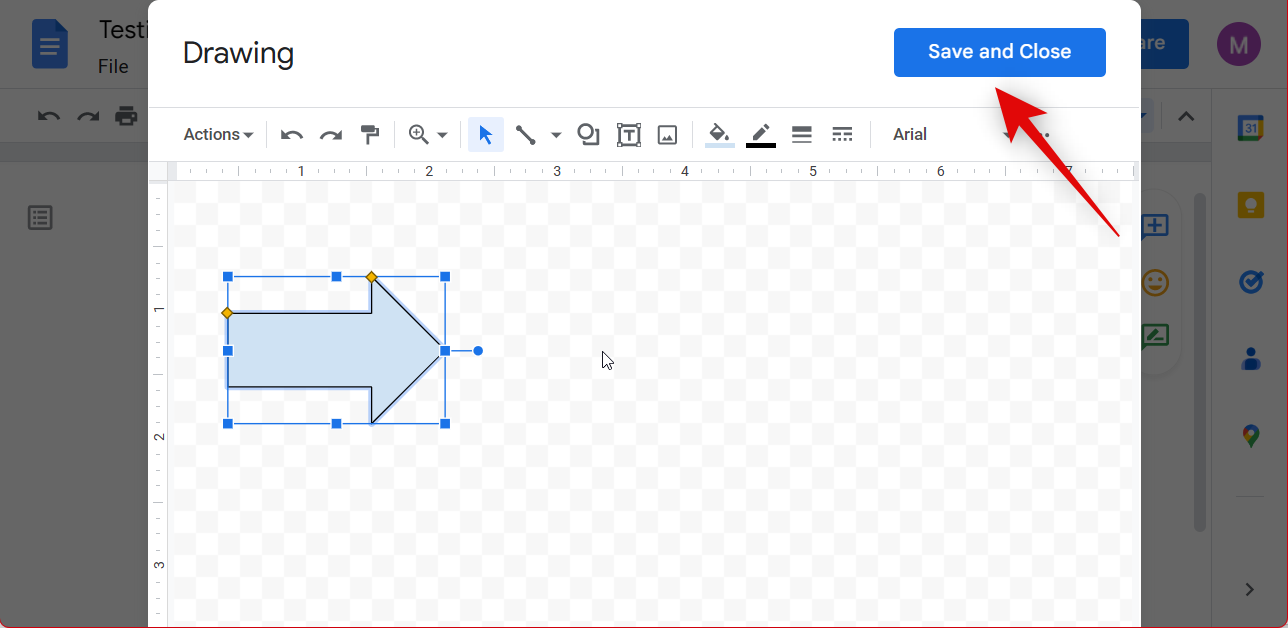The image size is (1288, 628).
Task: Open the Shape tool menu
Action: (x=588, y=135)
